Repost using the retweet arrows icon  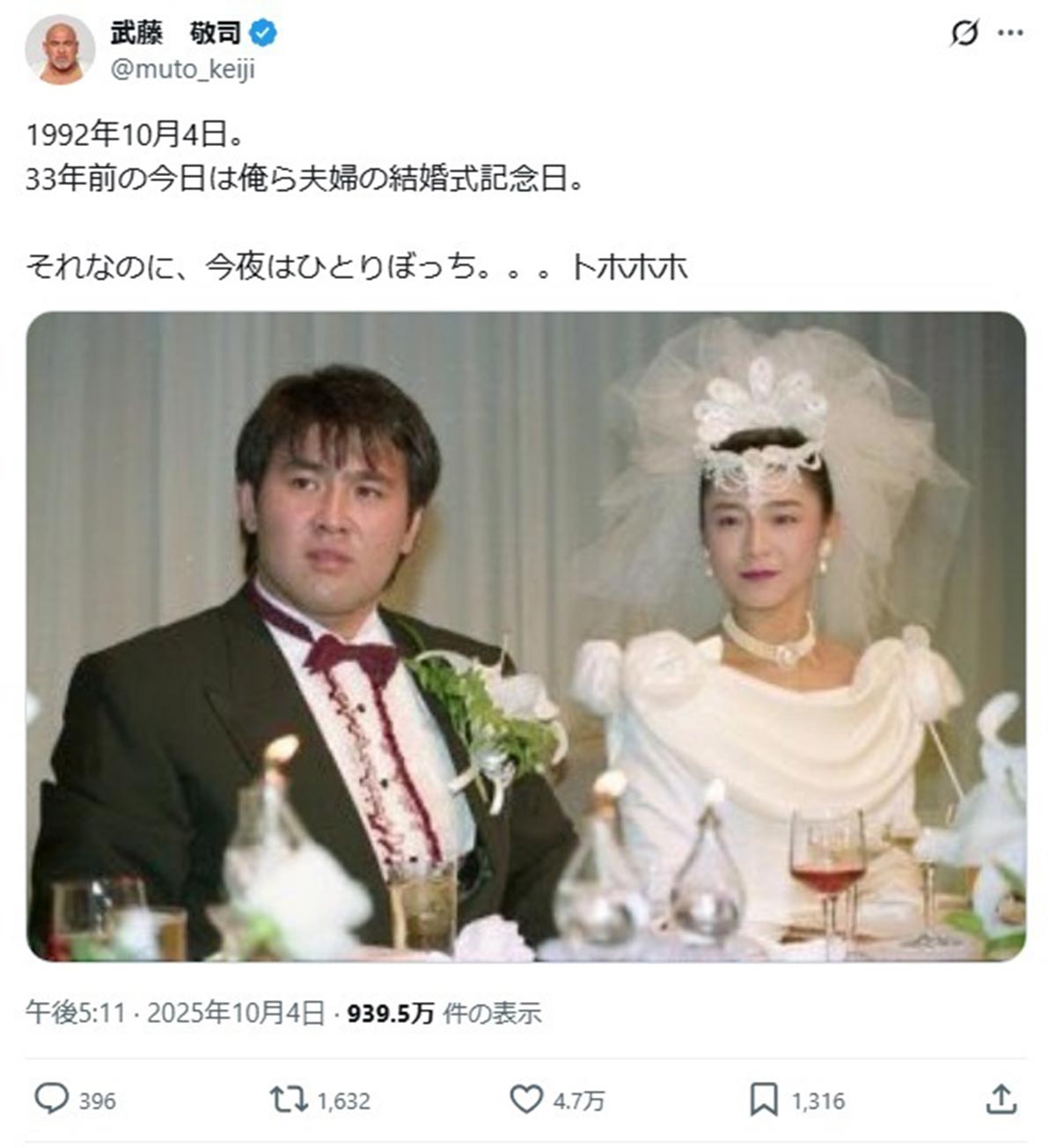tap(289, 1100)
